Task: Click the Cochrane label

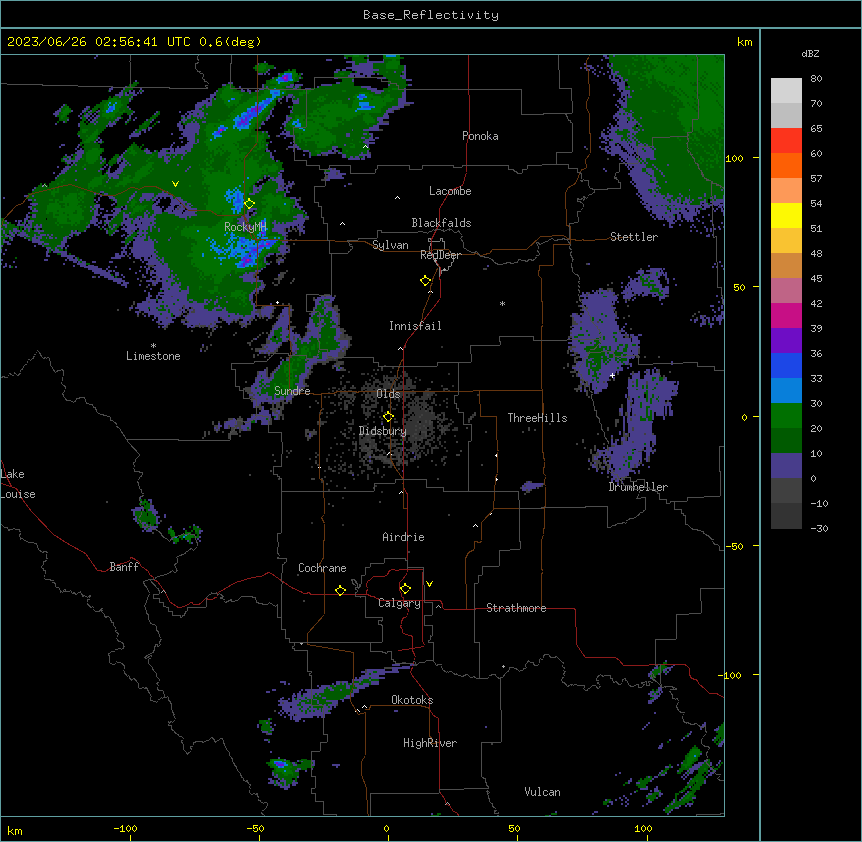Action: click(x=322, y=568)
